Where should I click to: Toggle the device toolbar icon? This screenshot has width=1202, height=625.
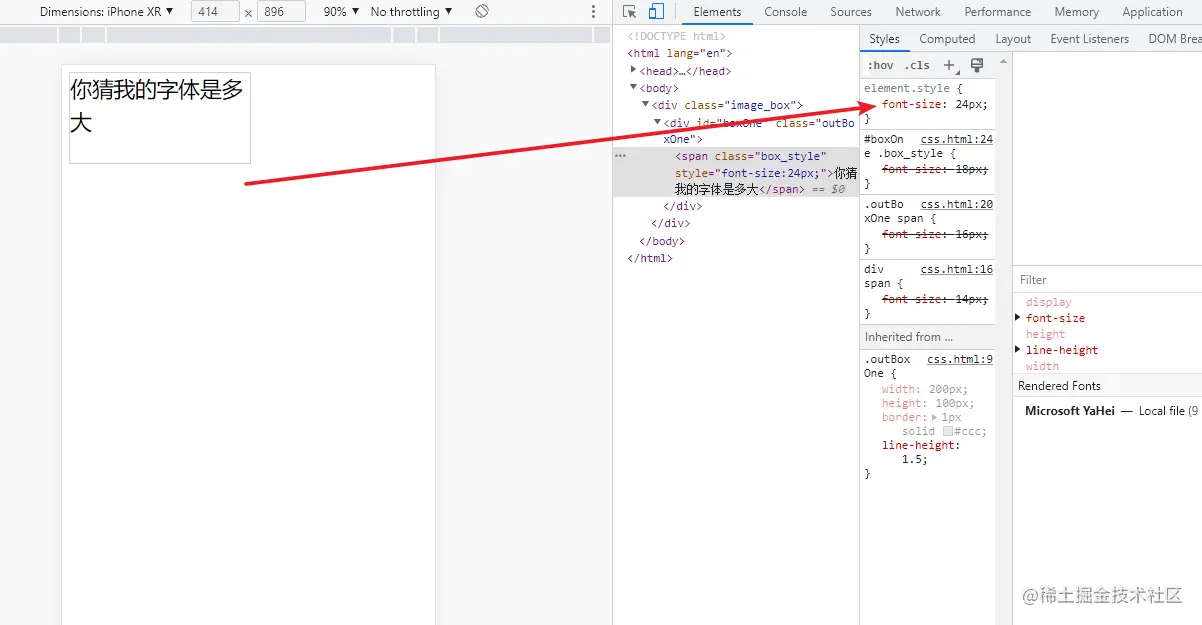[x=656, y=12]
